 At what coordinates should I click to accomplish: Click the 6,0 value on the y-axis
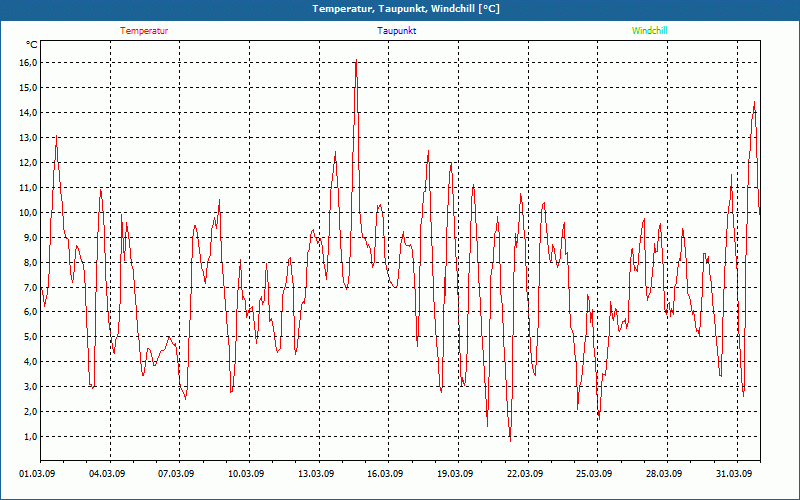click(x=31, y=312)
